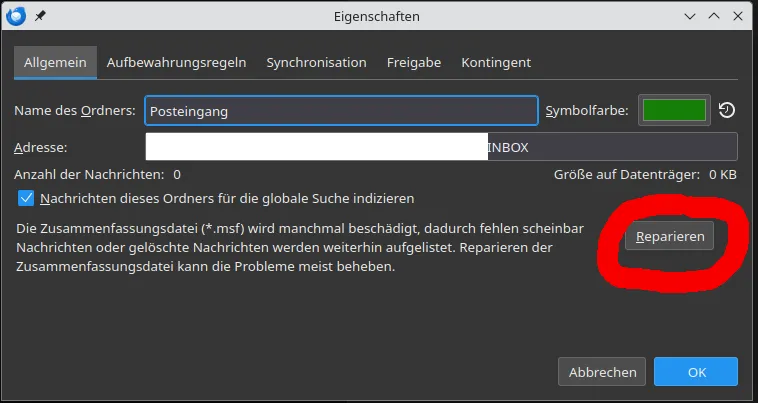Open the Aufbewahrungsregeln tab
Viewport: 758px width, 403px height.
click(176, 62)
